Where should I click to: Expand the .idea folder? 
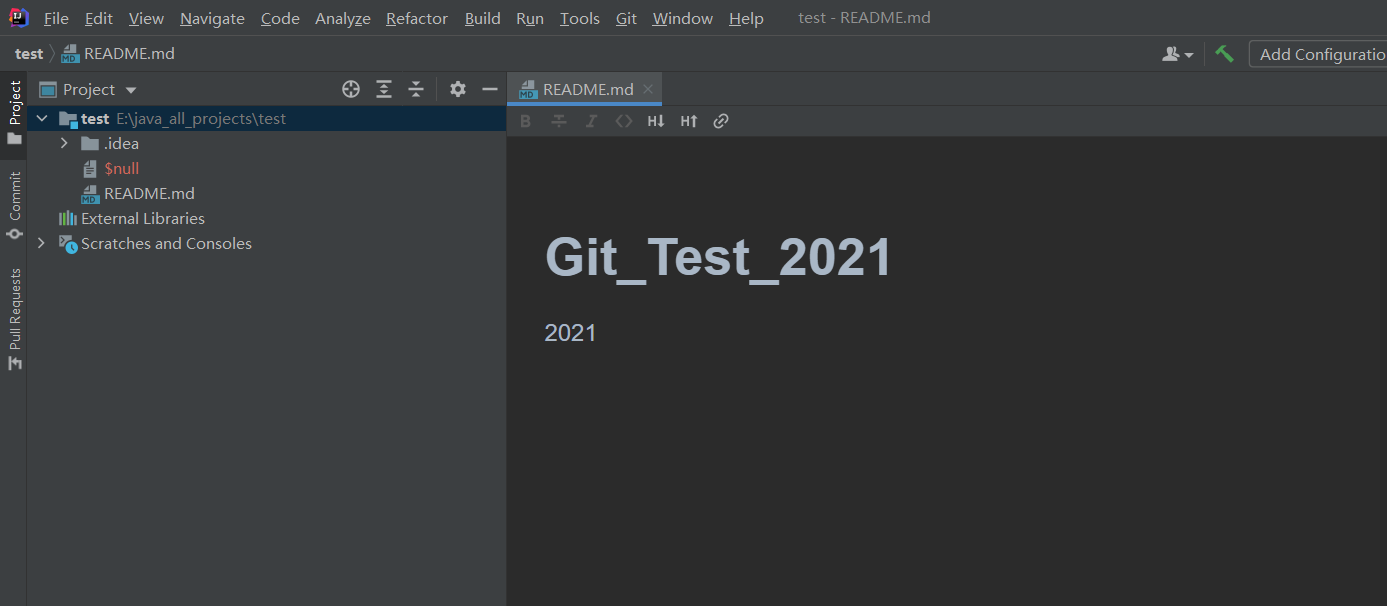point(64,143)
